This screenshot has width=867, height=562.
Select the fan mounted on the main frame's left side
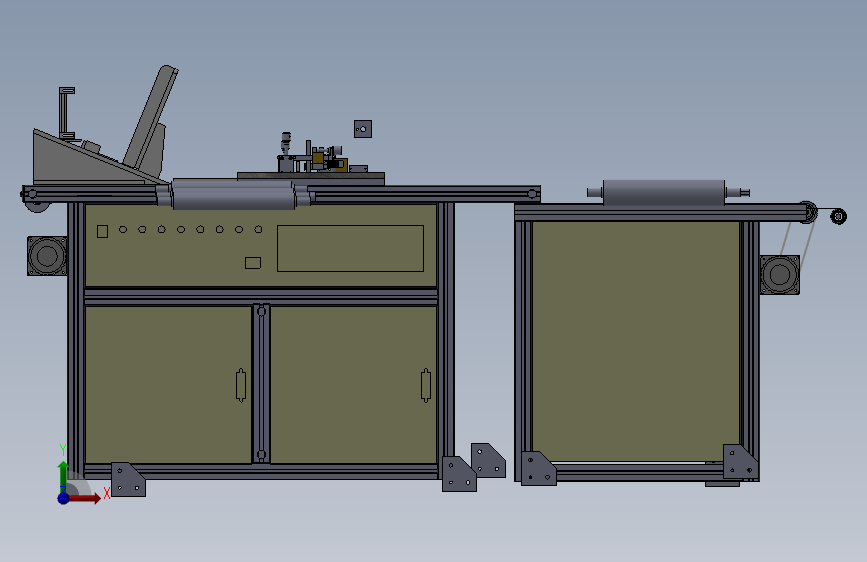click(47, 256)
